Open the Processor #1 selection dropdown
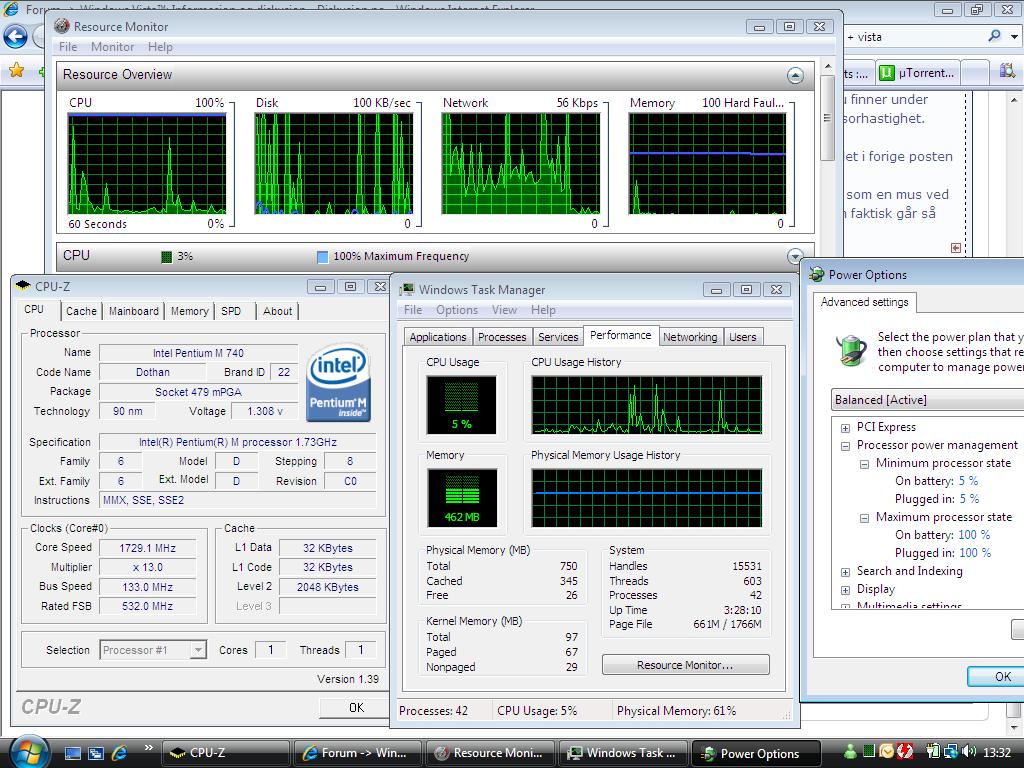 199,650
